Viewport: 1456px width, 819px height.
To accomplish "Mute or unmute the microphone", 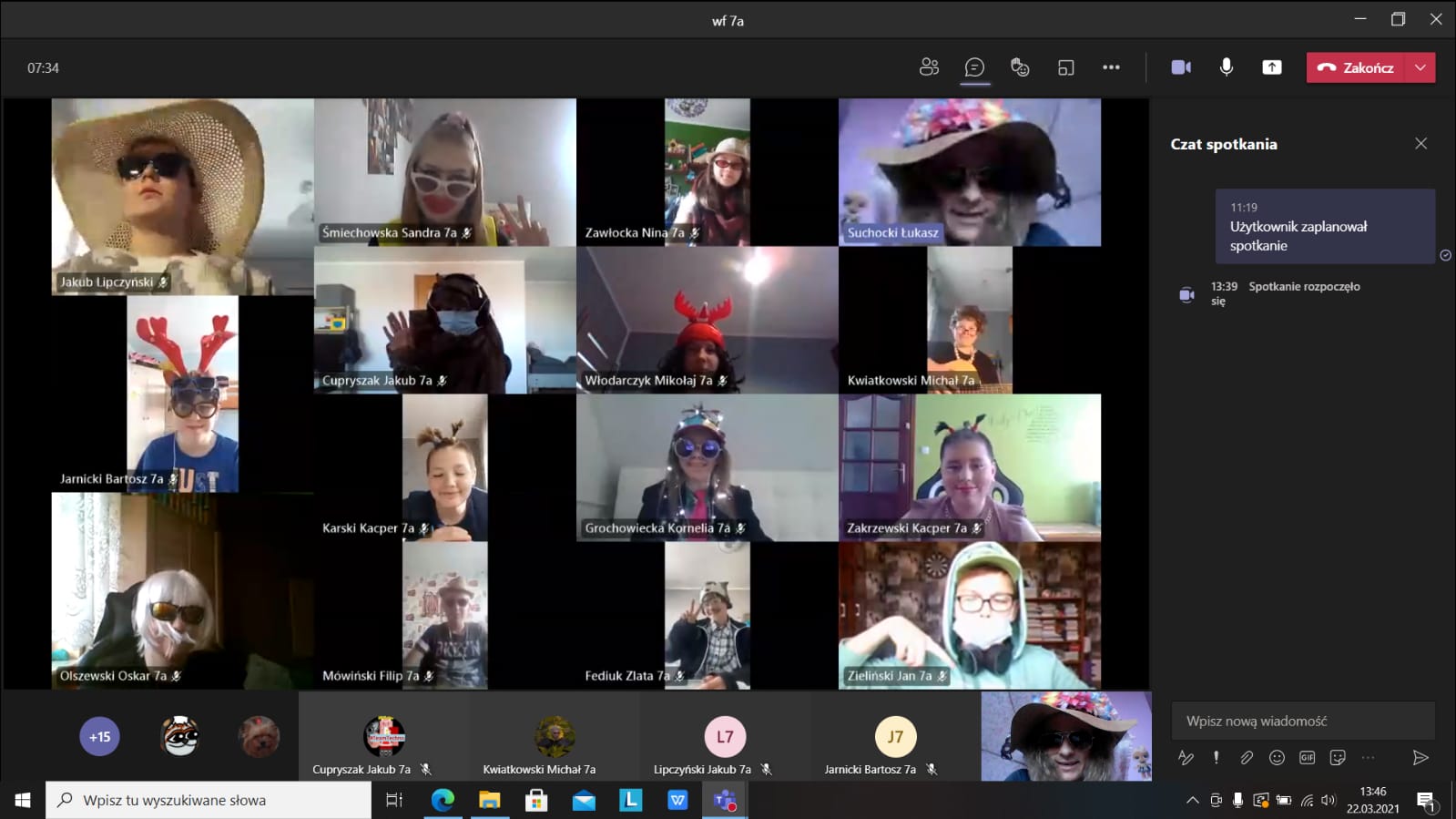I will pos(1227,67).
